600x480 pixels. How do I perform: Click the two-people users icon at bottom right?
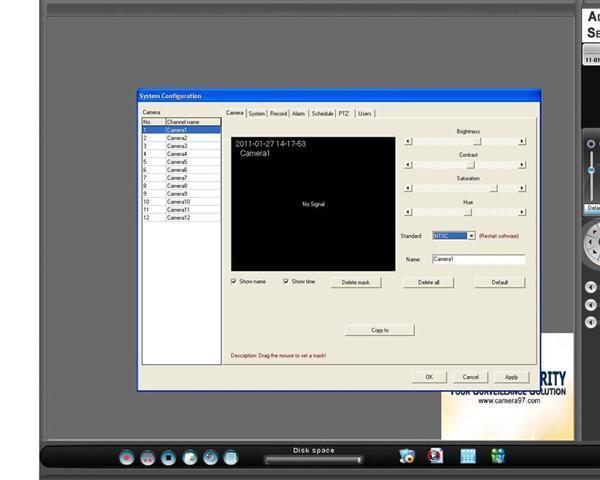[x=498, y=456]
